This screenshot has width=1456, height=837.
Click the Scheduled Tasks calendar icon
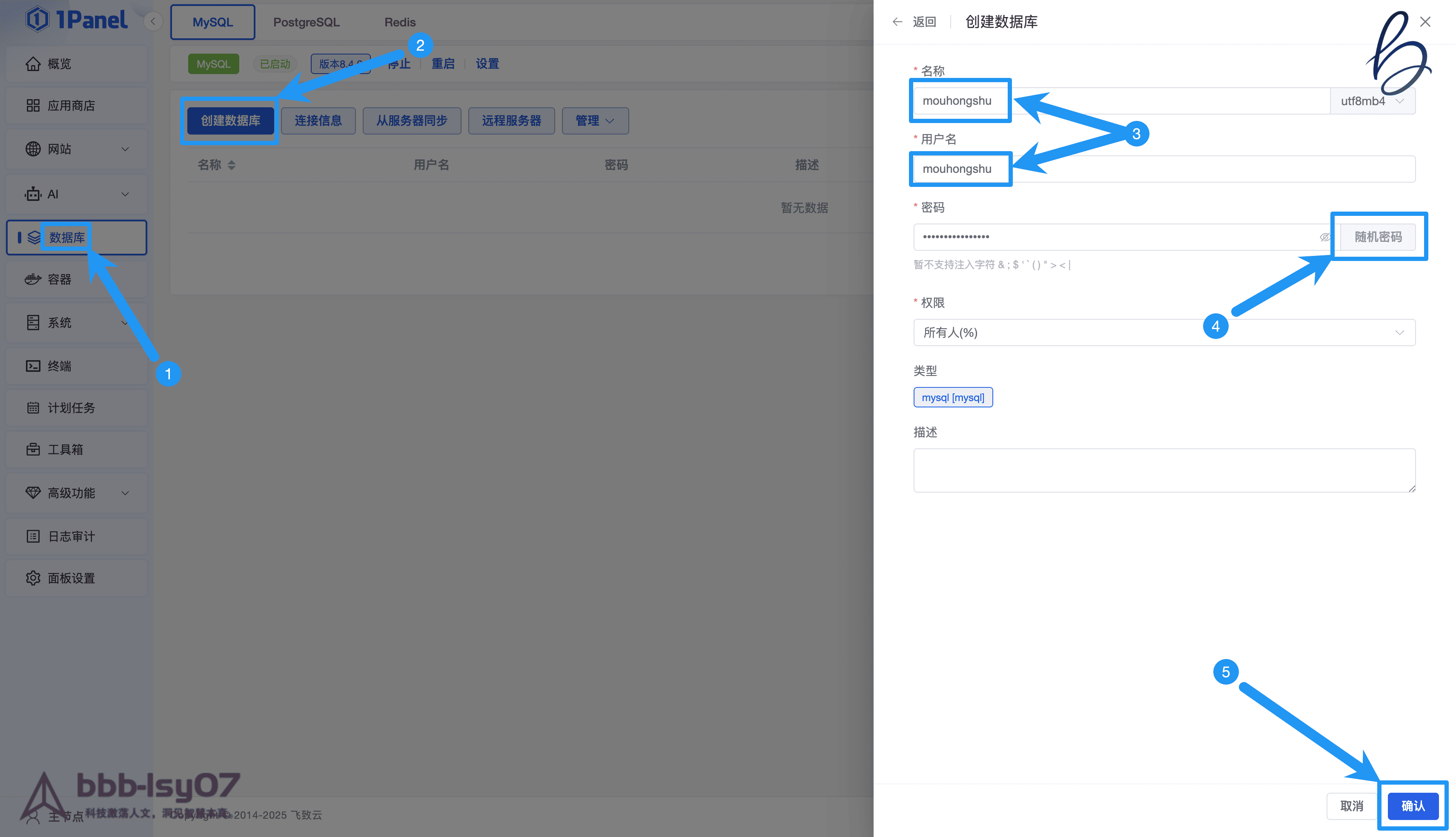[33, 408]
